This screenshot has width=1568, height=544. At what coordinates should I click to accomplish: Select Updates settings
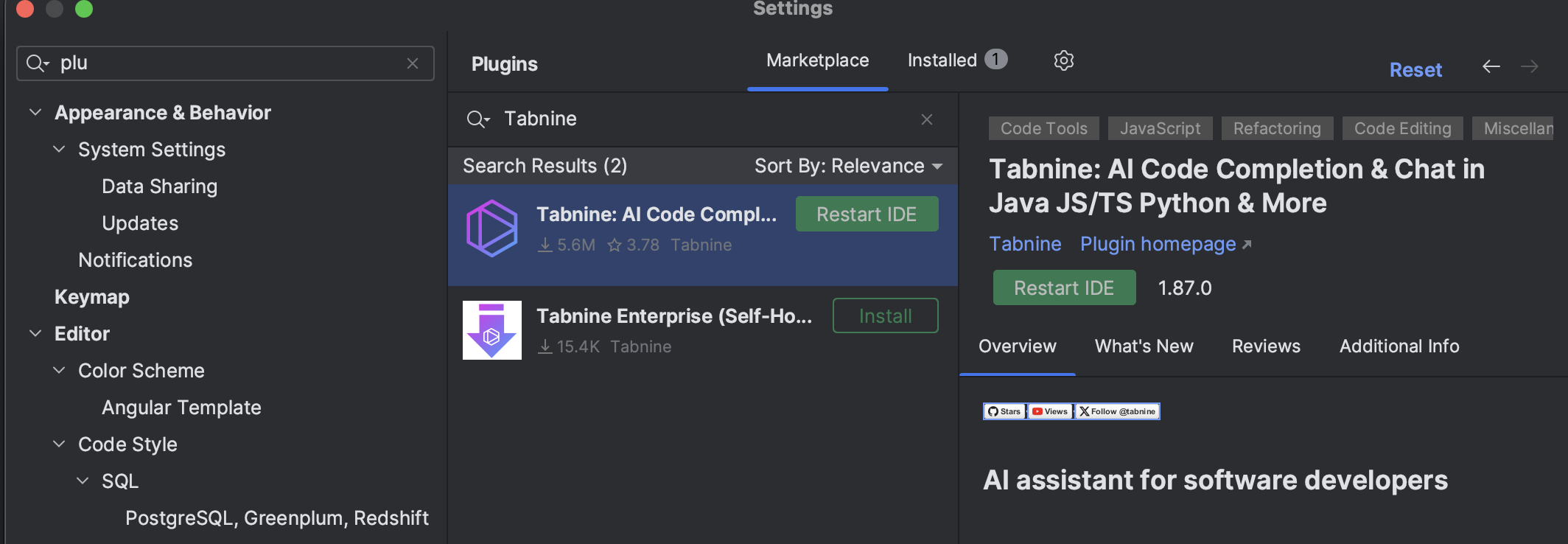point(140,223)
